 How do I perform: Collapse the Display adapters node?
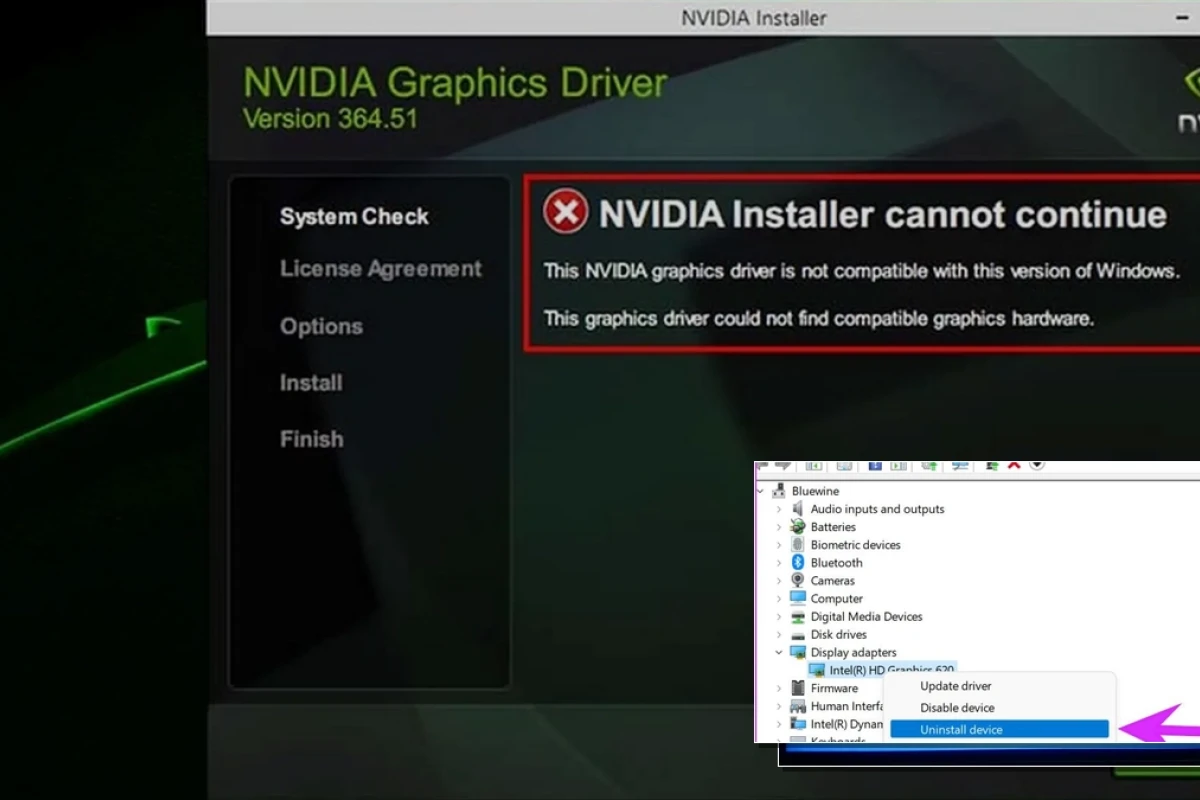[x=780, y=653]
